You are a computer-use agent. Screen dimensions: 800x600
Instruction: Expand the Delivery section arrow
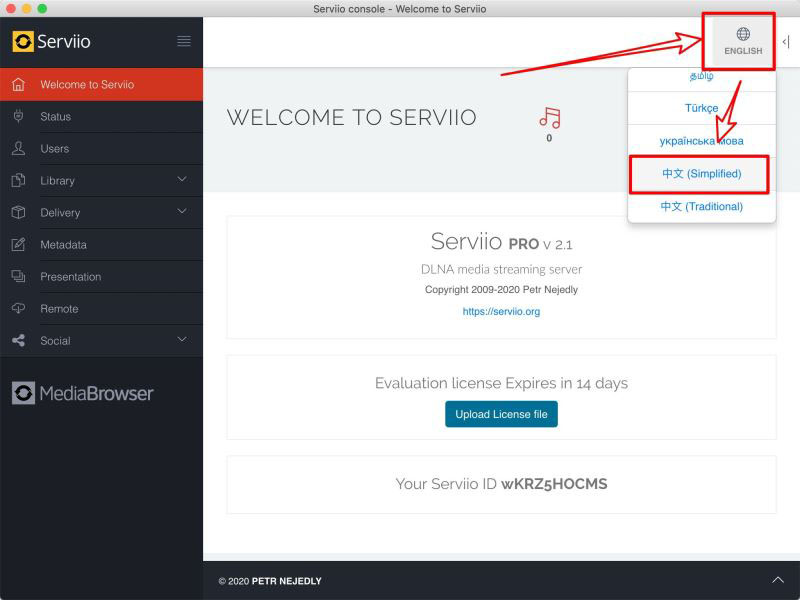182,211
